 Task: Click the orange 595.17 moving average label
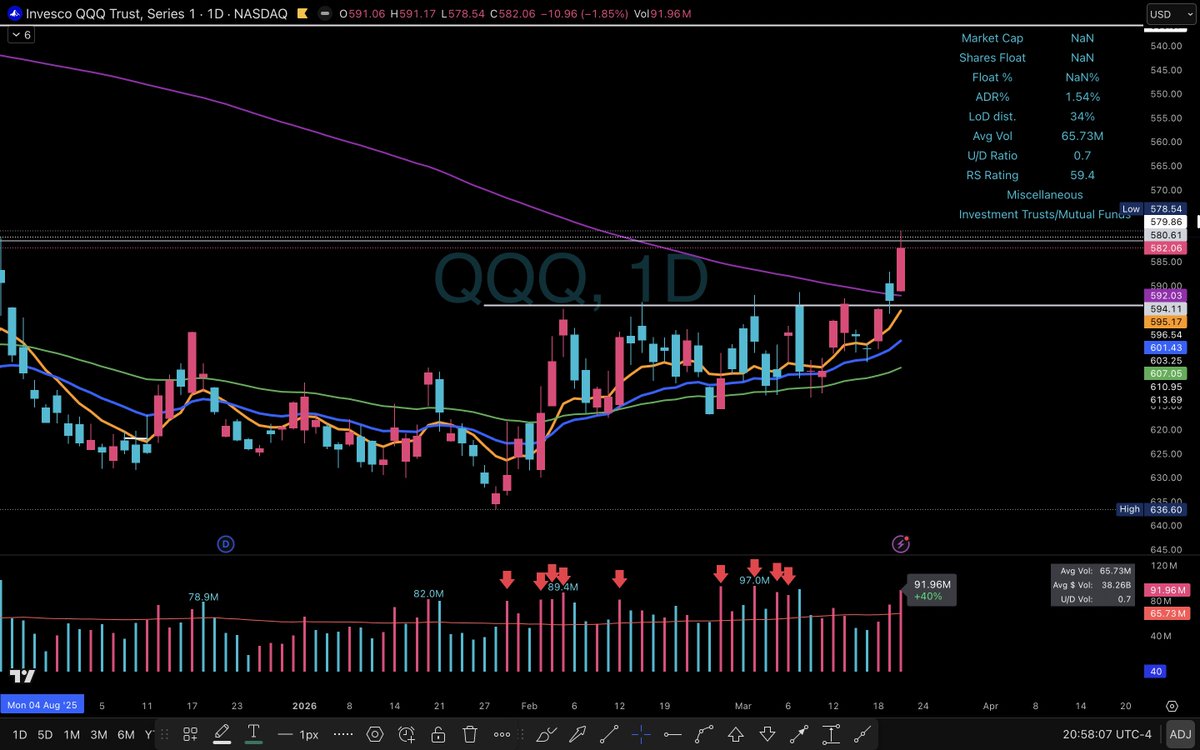coord(1167,323)
